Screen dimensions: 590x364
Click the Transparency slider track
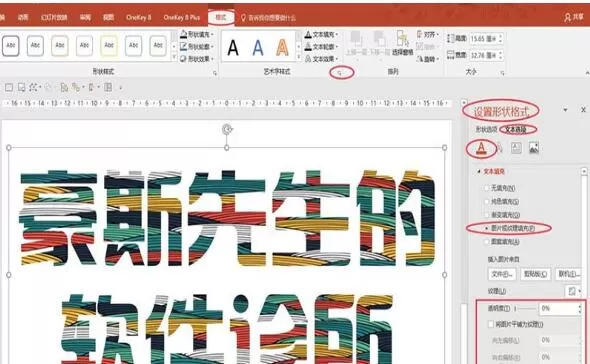[x=526, y=309]
